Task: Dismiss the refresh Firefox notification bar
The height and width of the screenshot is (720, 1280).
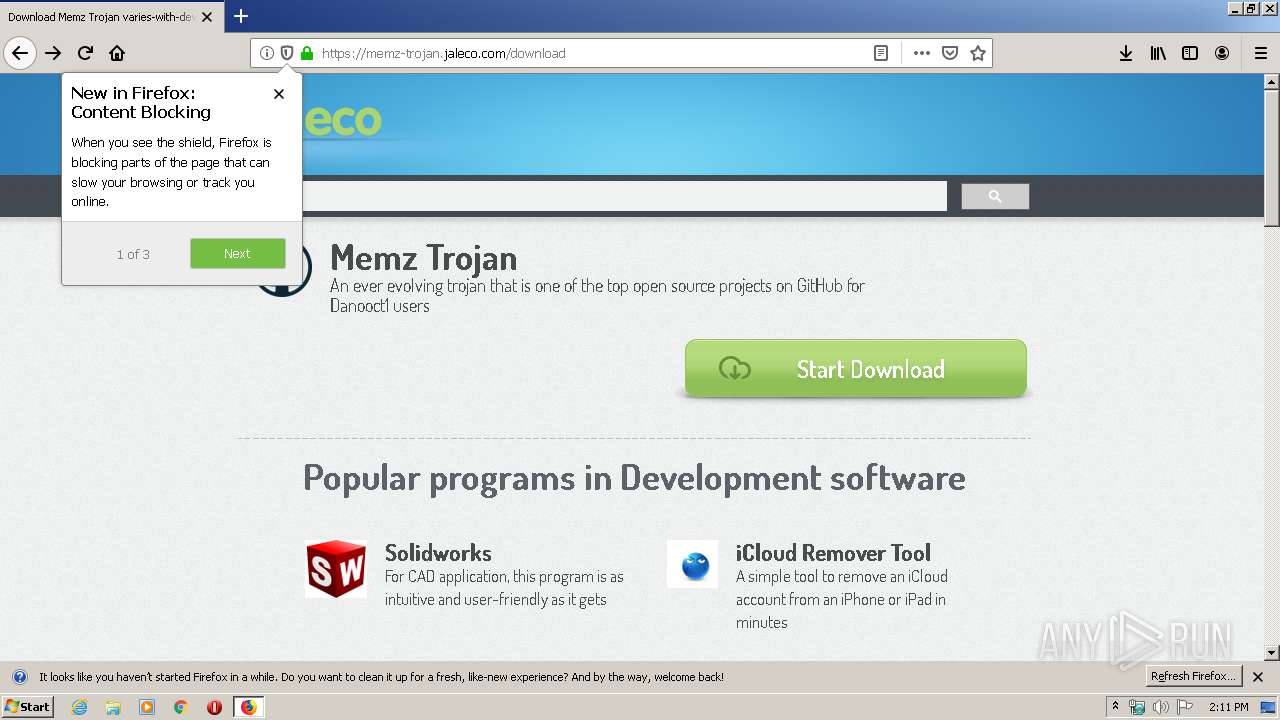Action: 1258,677
